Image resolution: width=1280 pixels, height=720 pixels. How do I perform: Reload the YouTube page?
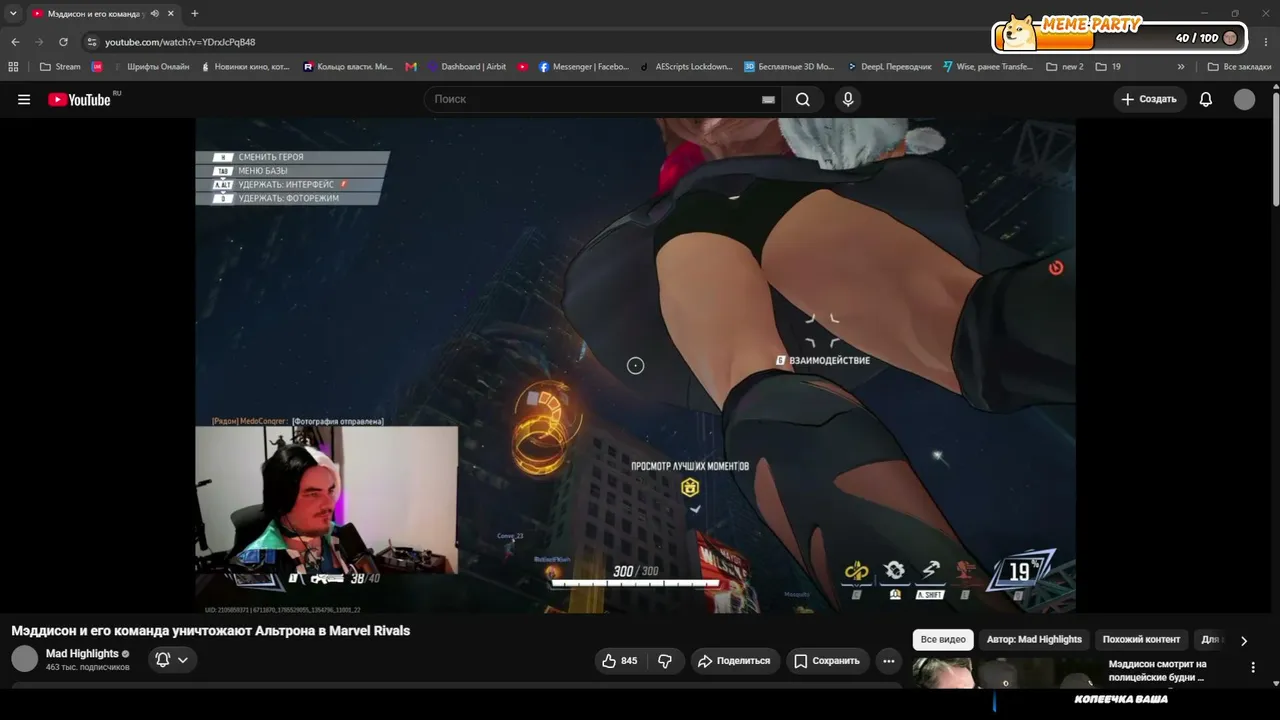click(x=63, y=42)
